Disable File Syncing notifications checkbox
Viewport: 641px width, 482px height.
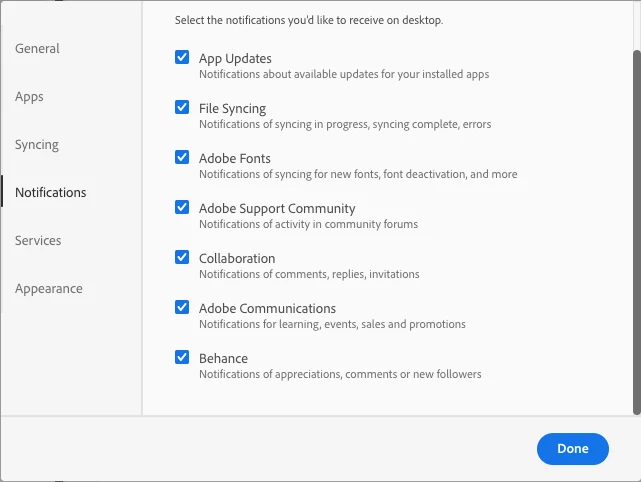tap(182, 107)
